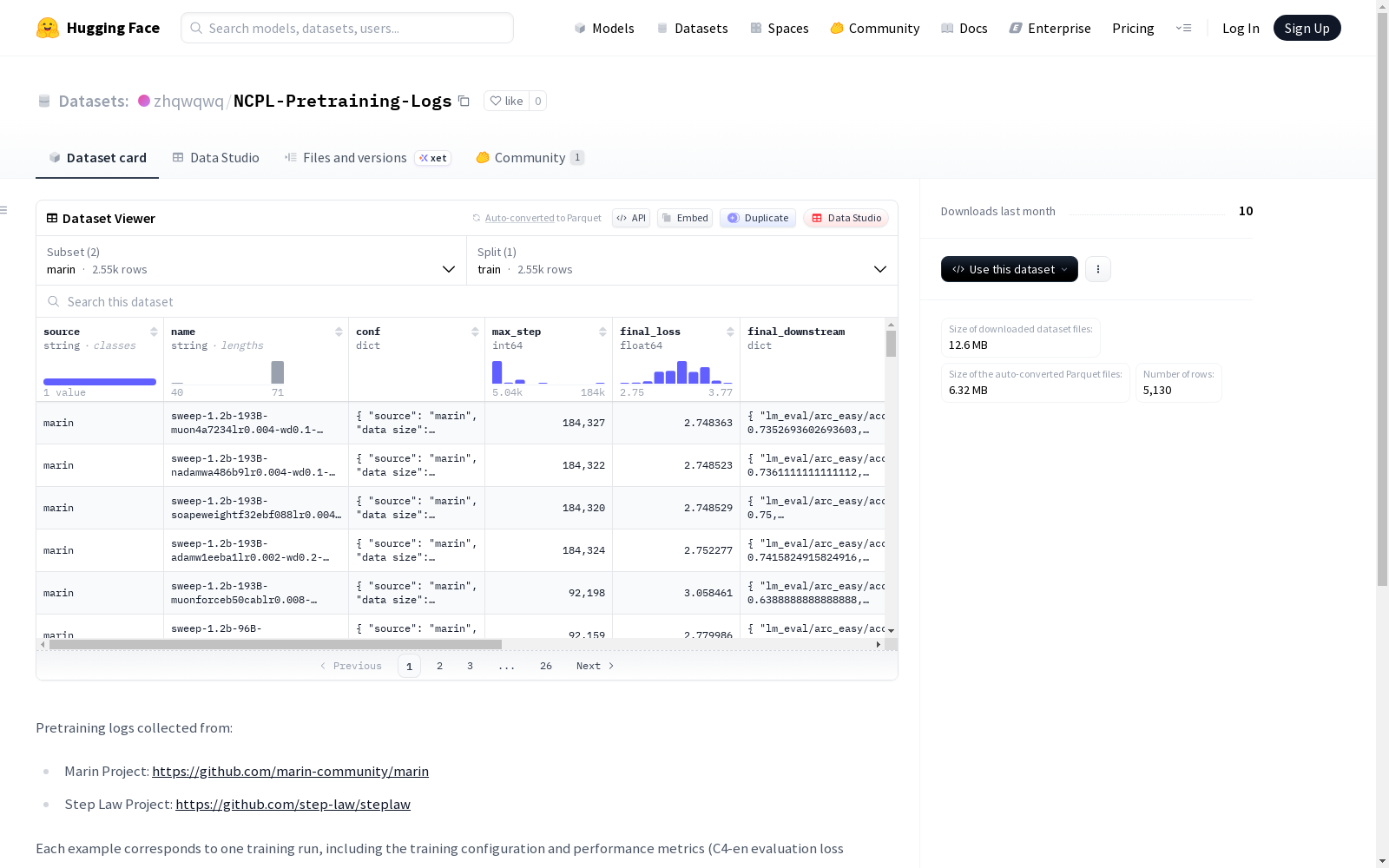Click the Hugging Face logo icon
Image resolution: width=1389 pixels, height=868 pixels.
click(x=48, y=28)
